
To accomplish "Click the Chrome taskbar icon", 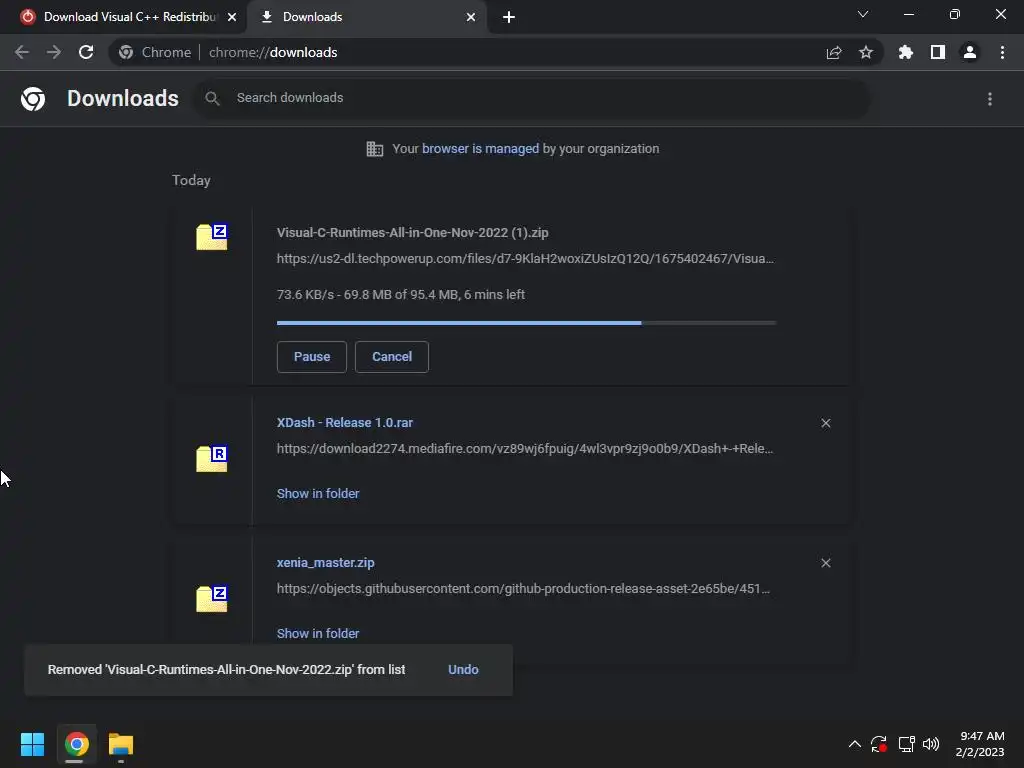I will pos(76,744).
